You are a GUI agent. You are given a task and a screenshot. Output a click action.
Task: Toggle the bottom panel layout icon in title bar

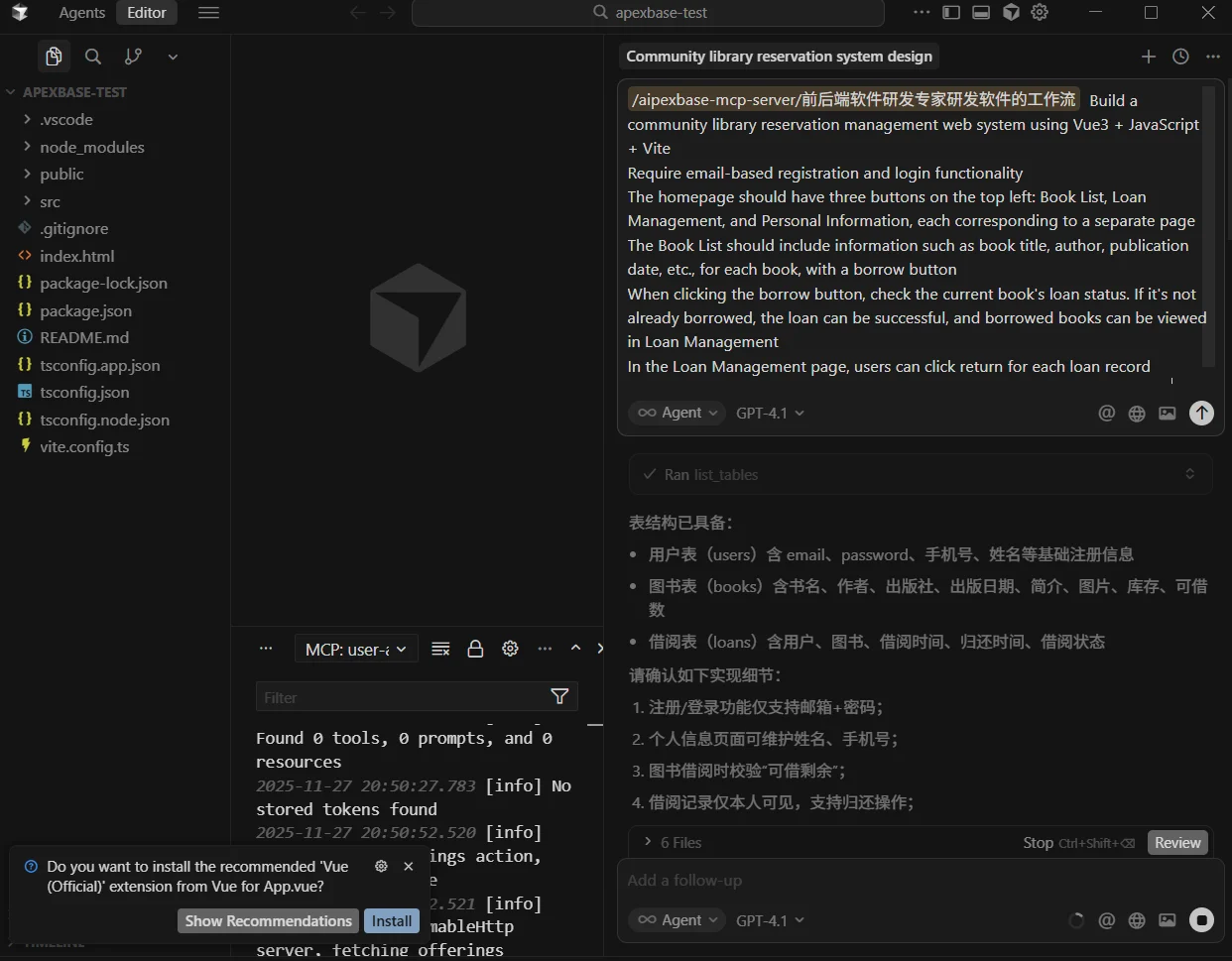click(981, 13)
